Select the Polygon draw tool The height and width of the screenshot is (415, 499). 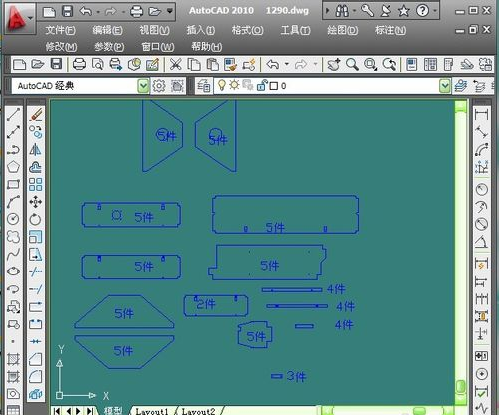click(13, 167)
